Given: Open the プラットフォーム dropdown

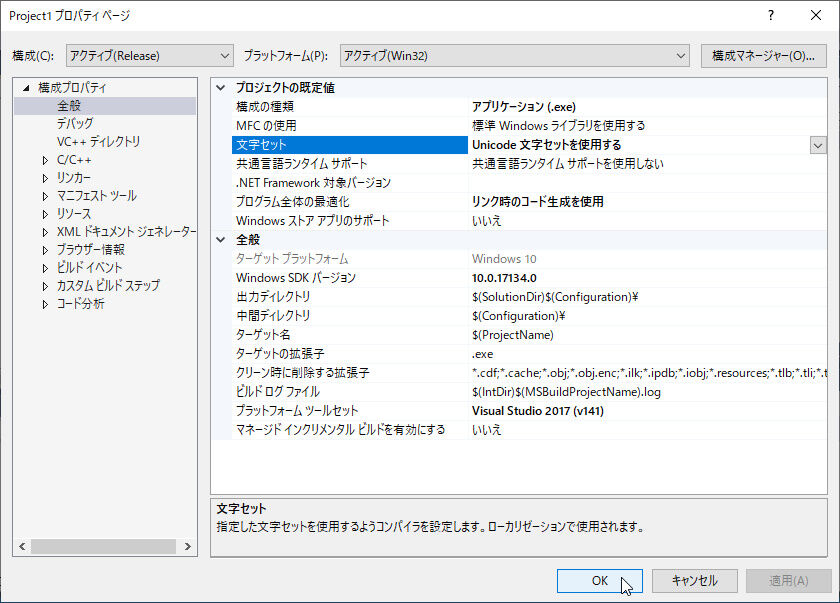Looking at the screenshot, I should pyautogui.click(x=682, y=56).
